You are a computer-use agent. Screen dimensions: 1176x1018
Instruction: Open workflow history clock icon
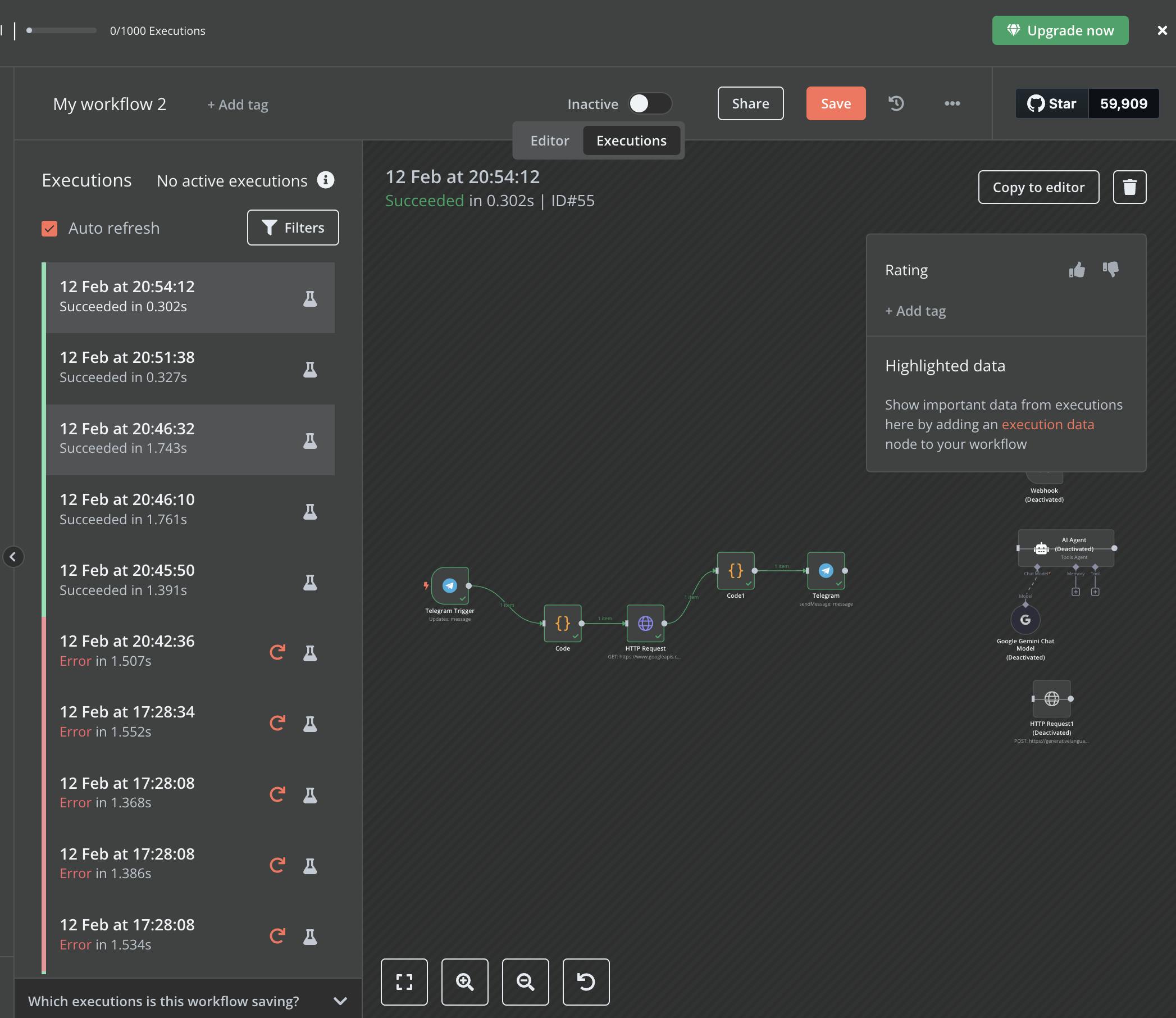coord(896,103)
